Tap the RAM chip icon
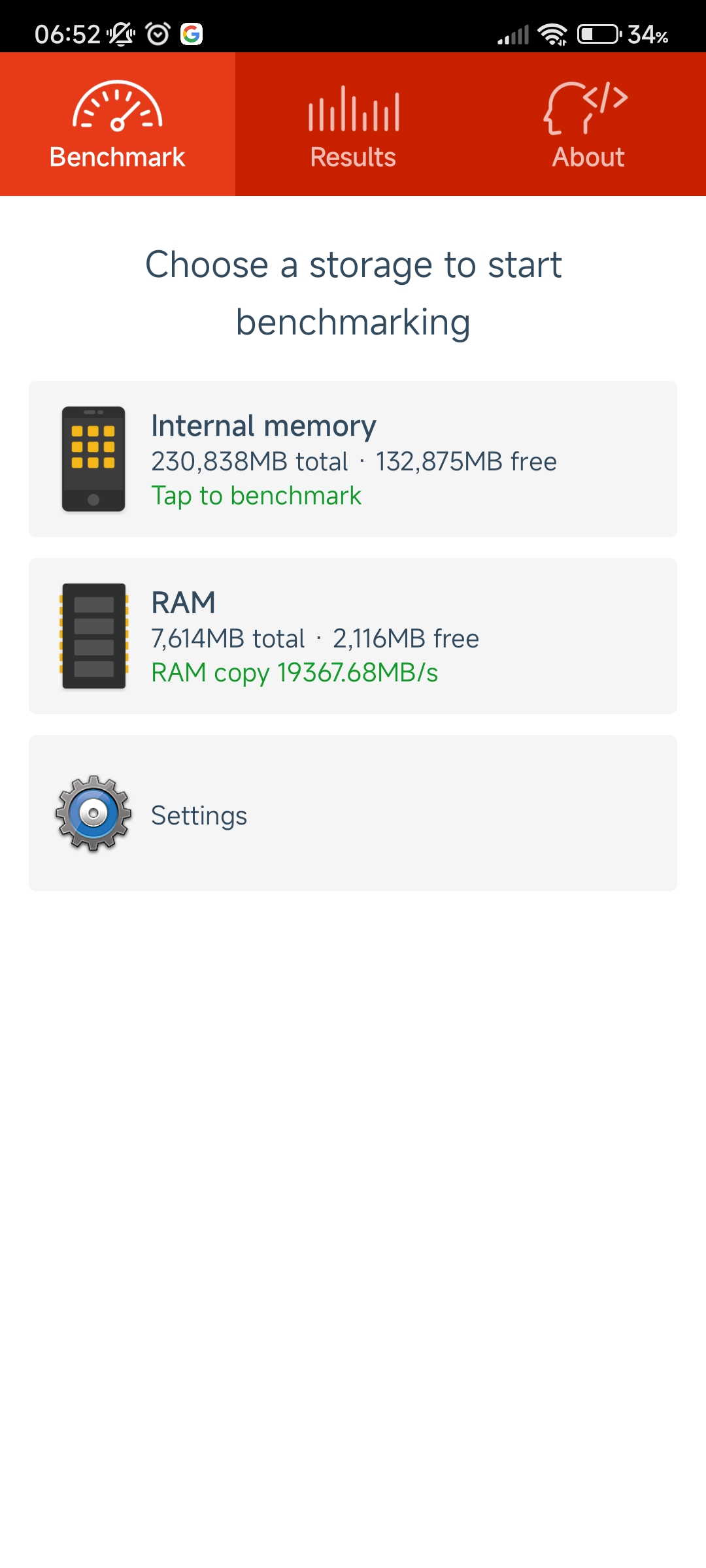The width and height of the screenshot is (706, 1568). (x=93, y=636)
